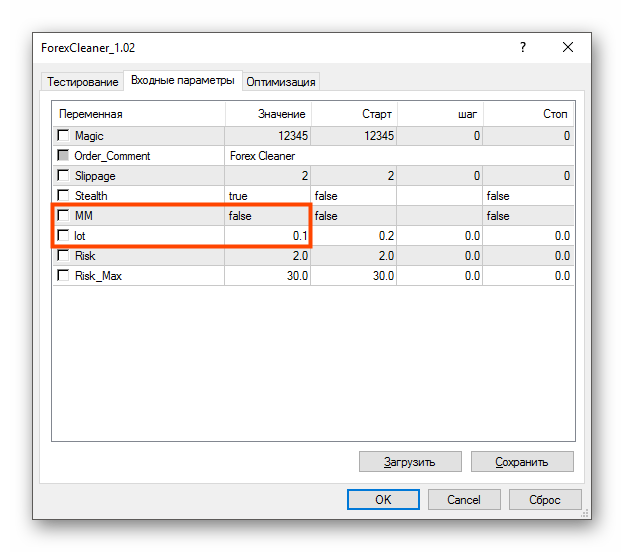The height and width of the screenshot is (552, 624).
Task: Select Slippage Stop cell 0
Action: coord(528,176)
